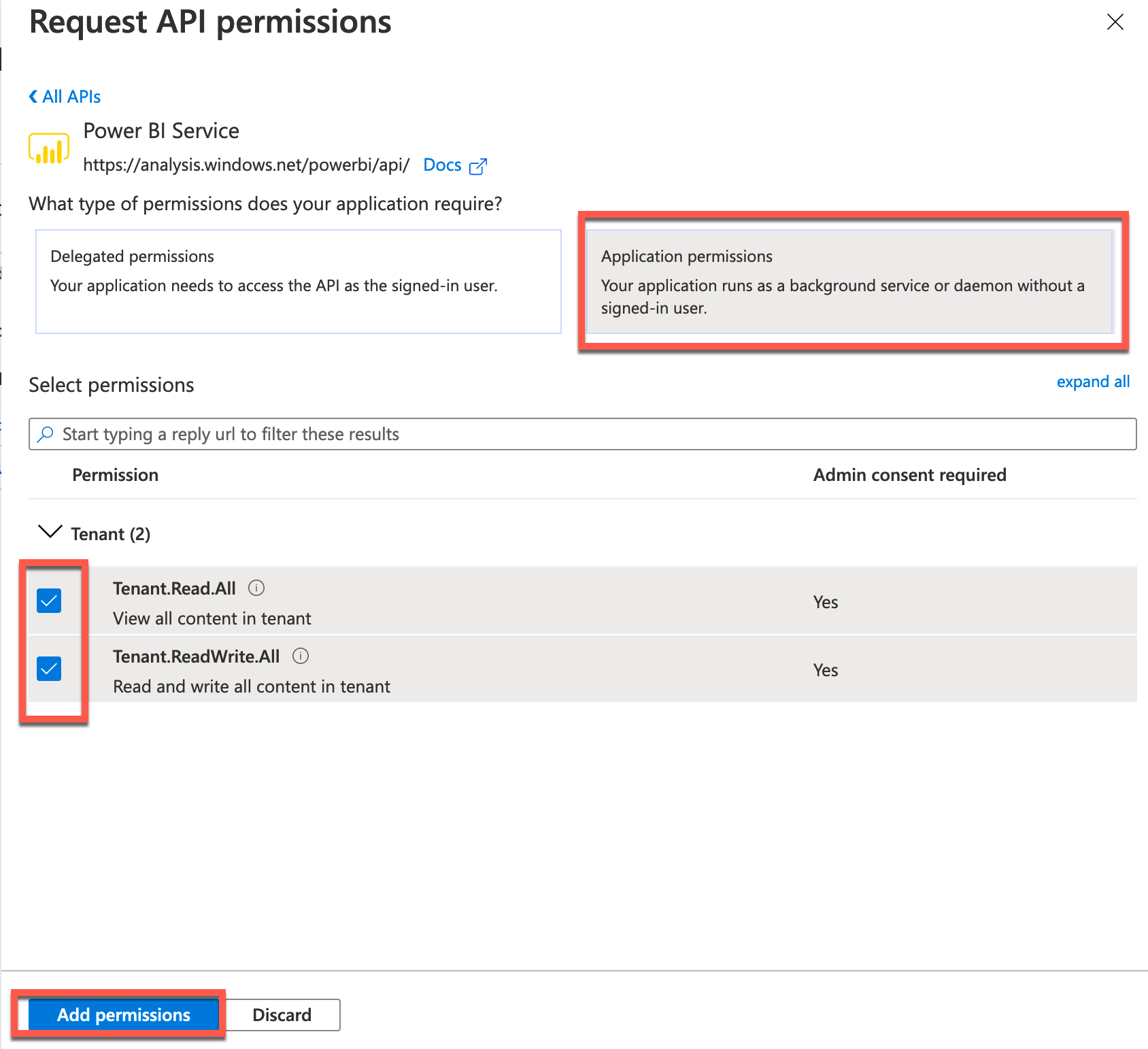The height and width of the screenshot is (1049, 1148).
Task: Click 'Read and write all content in tenant'
Action: [x=252, y=686]
